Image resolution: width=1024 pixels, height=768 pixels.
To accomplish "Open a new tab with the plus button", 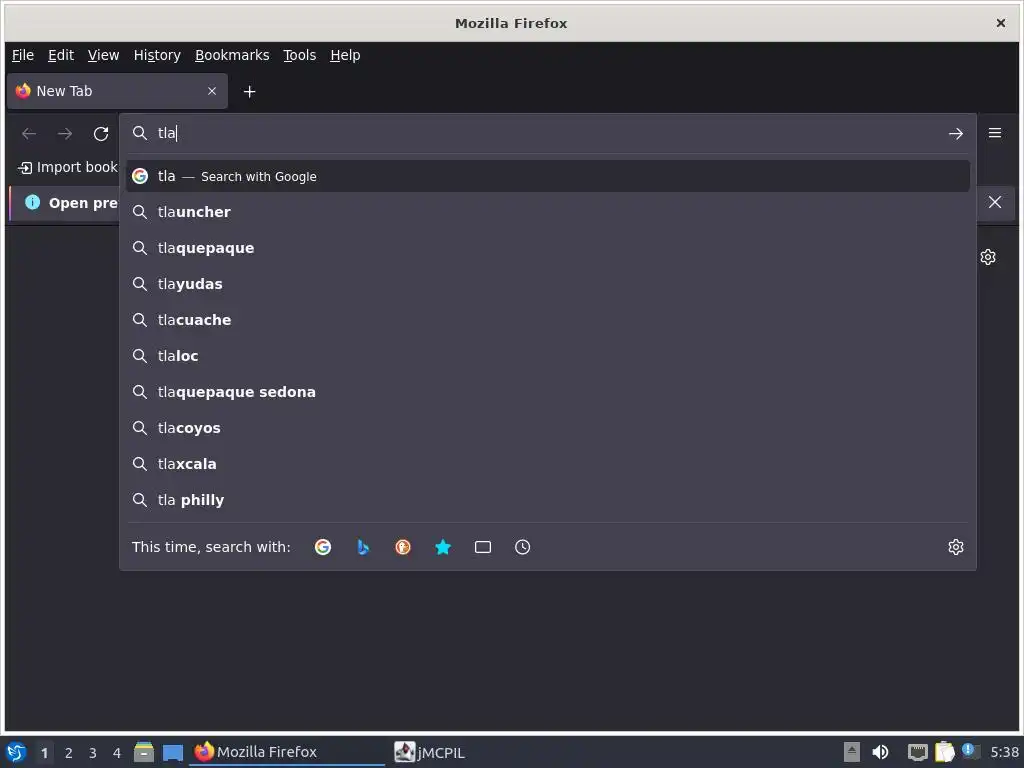I will pos(249,91).
